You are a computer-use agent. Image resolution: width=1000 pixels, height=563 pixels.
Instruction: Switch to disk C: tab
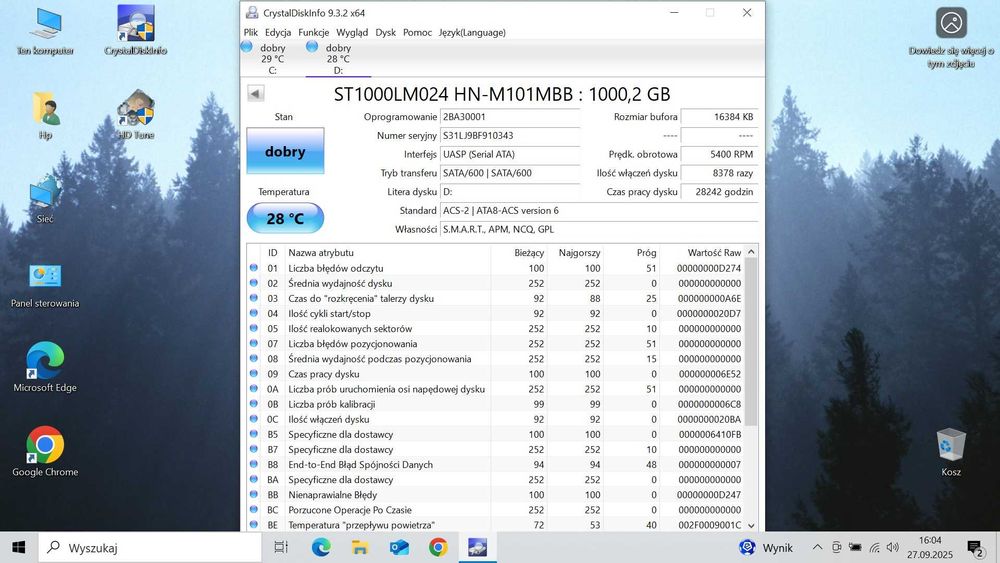[x=272, y=58]
